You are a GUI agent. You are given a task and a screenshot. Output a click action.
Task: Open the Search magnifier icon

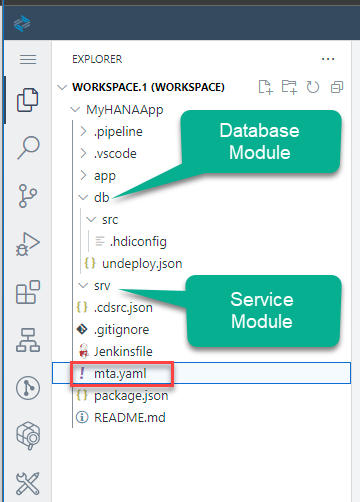28,147
